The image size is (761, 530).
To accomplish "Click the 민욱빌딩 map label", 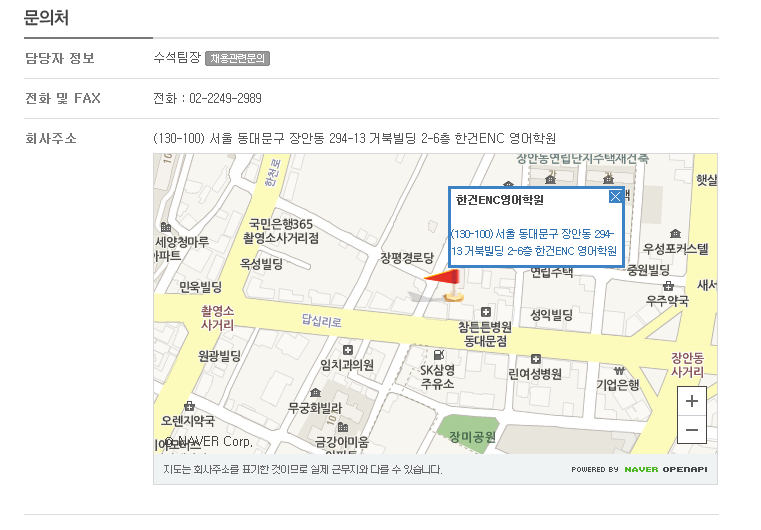I will point(200,287).
